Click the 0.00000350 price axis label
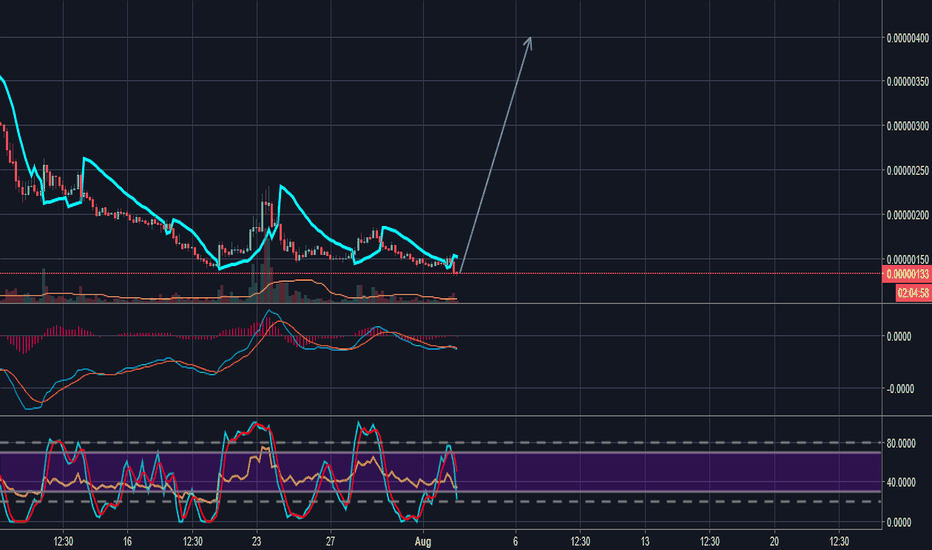 [908, 81]
